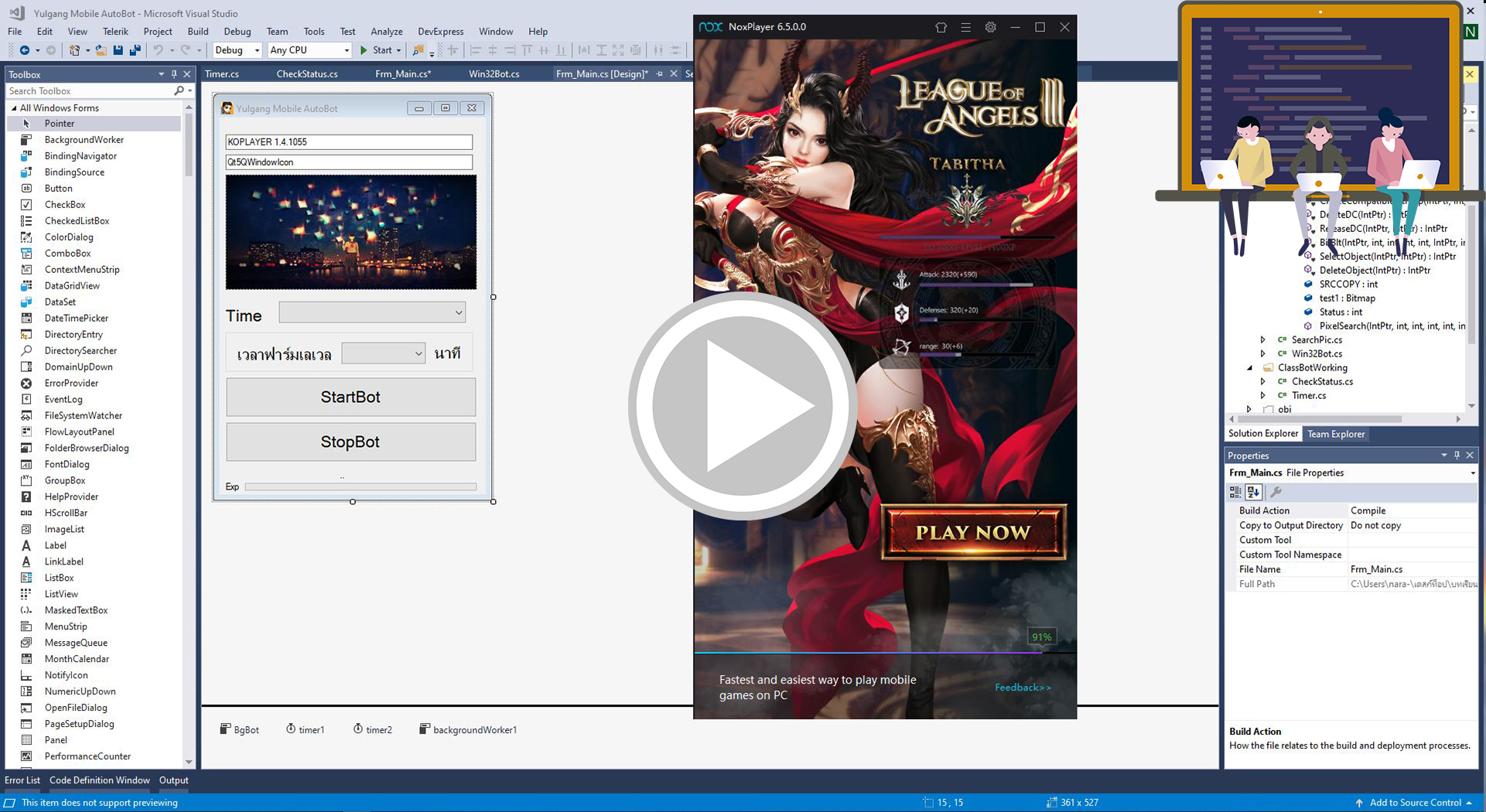This screenshot has height=812, width=1486.
Task: Click the StopBot button on the form
Action: 350,442
